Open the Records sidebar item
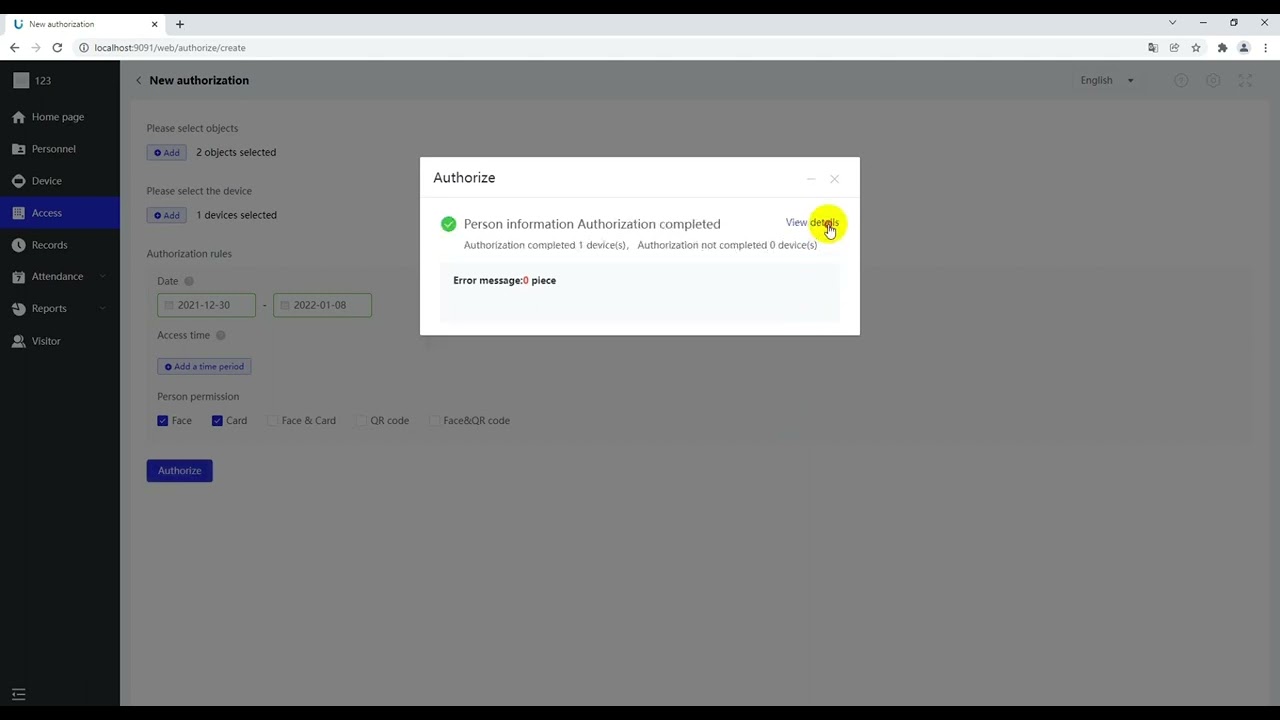 click(59, 245)
